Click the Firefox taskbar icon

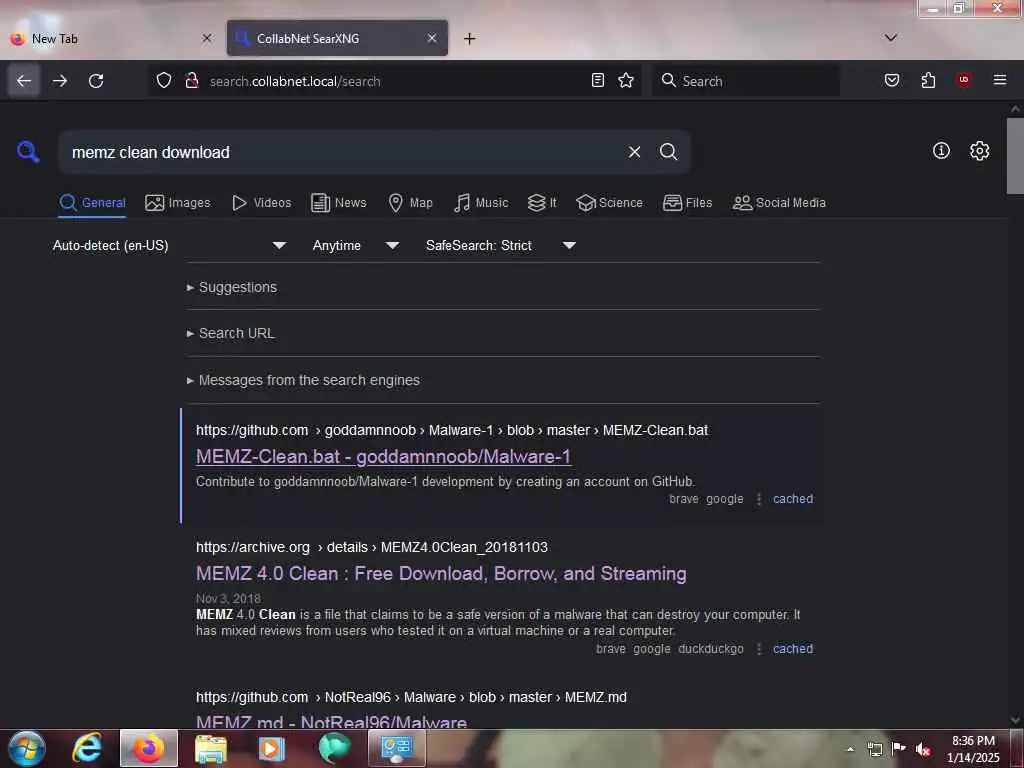[x=149, y=748]
